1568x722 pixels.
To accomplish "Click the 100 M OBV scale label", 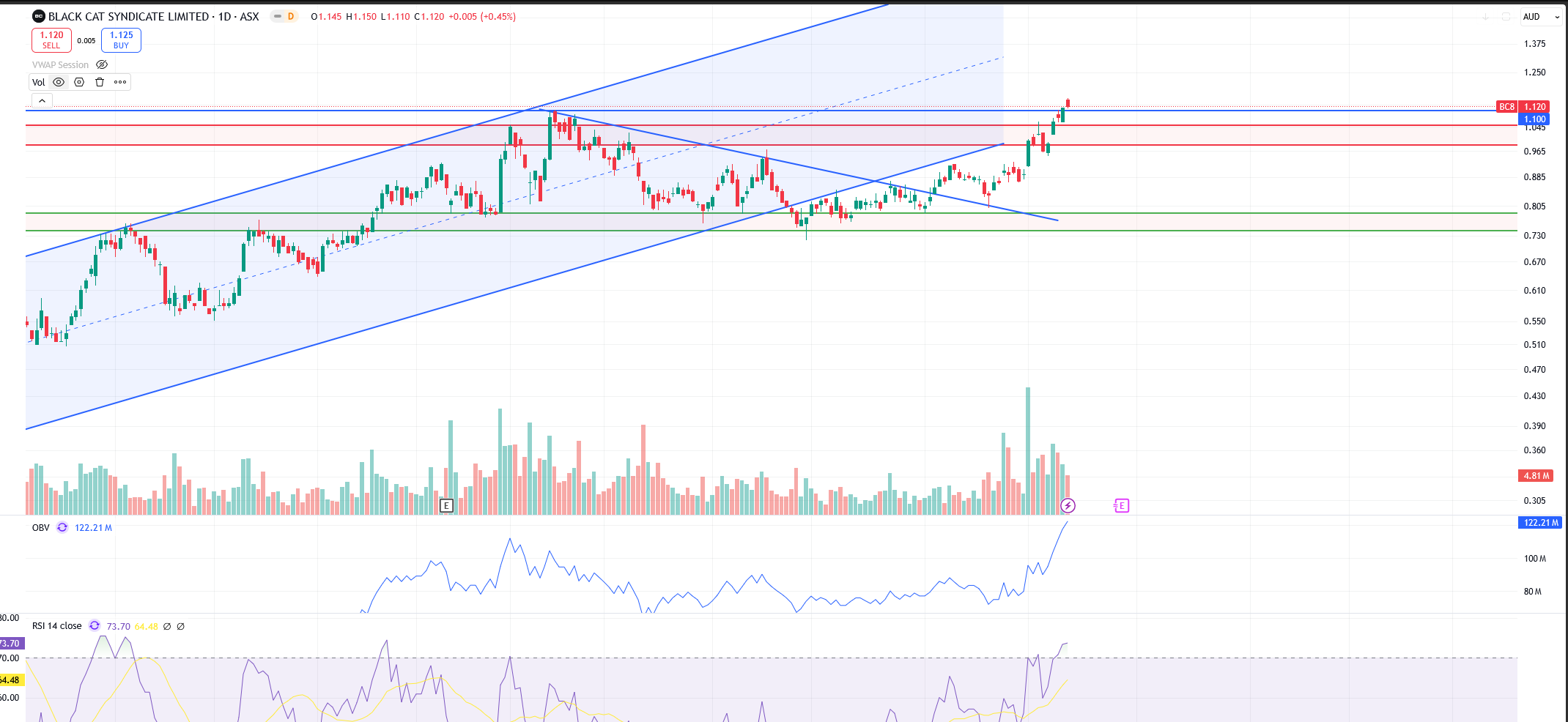I will pyautogui.click(x=1534, y=558).
